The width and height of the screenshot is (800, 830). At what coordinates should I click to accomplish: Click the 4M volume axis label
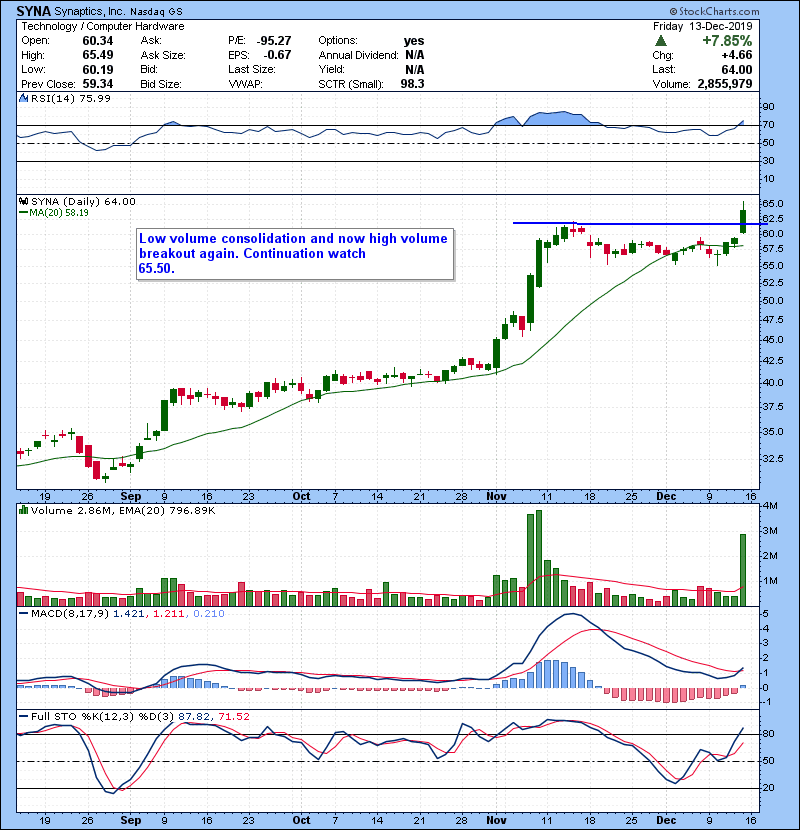tap(770, 506)
